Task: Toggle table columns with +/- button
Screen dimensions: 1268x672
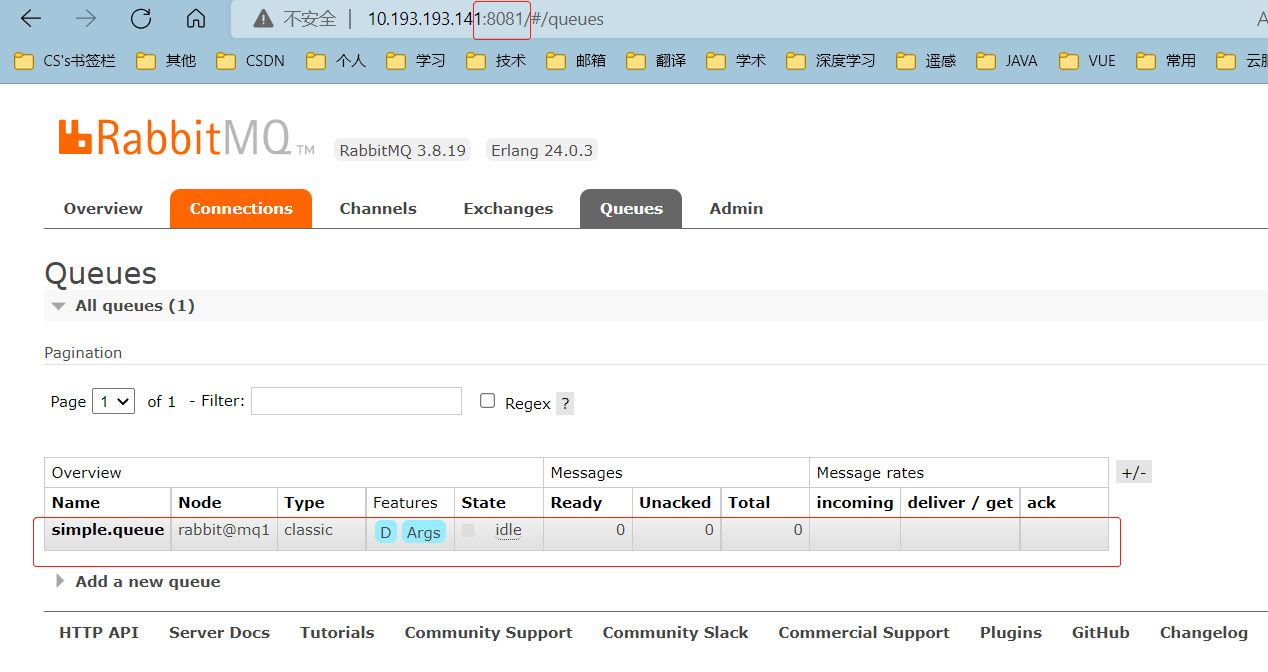Action: (x=1134, y=472)
